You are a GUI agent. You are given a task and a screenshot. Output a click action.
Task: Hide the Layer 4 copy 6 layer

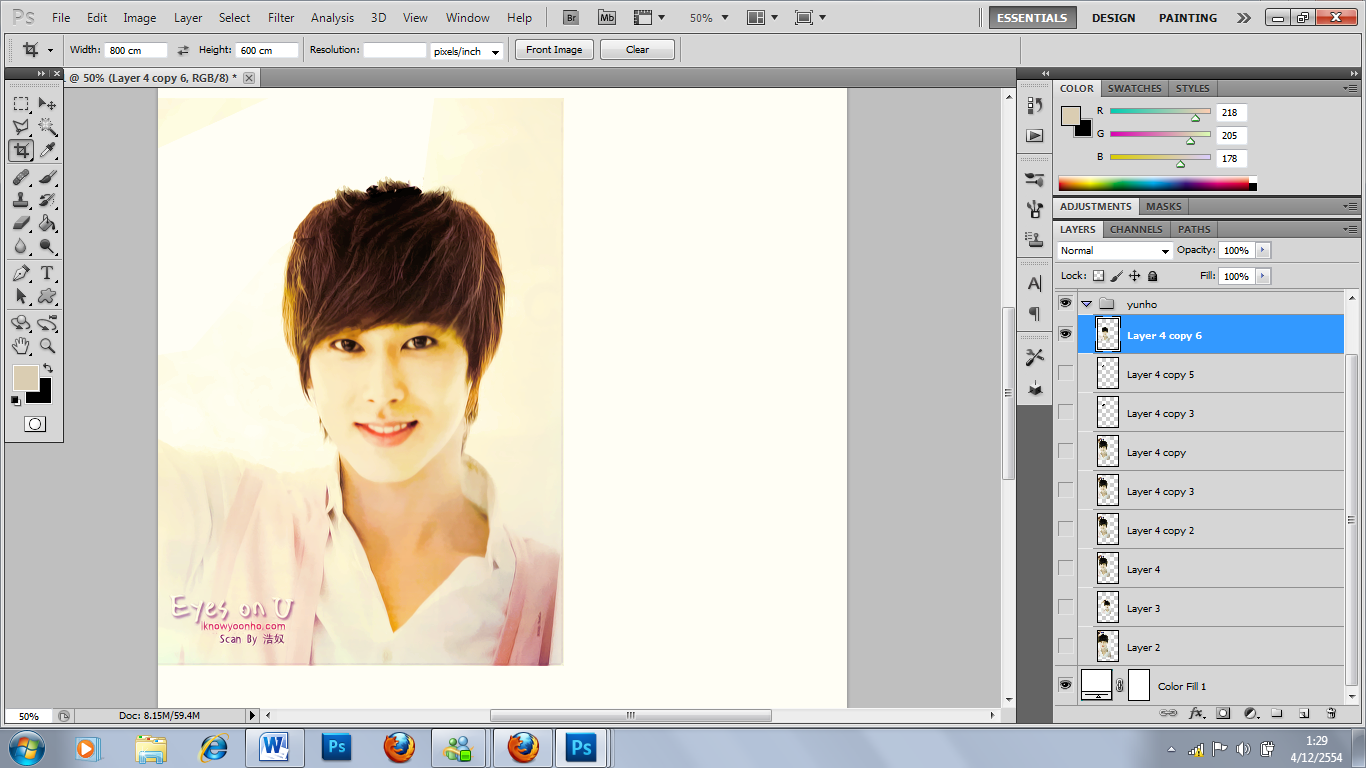click(1065, 334)
